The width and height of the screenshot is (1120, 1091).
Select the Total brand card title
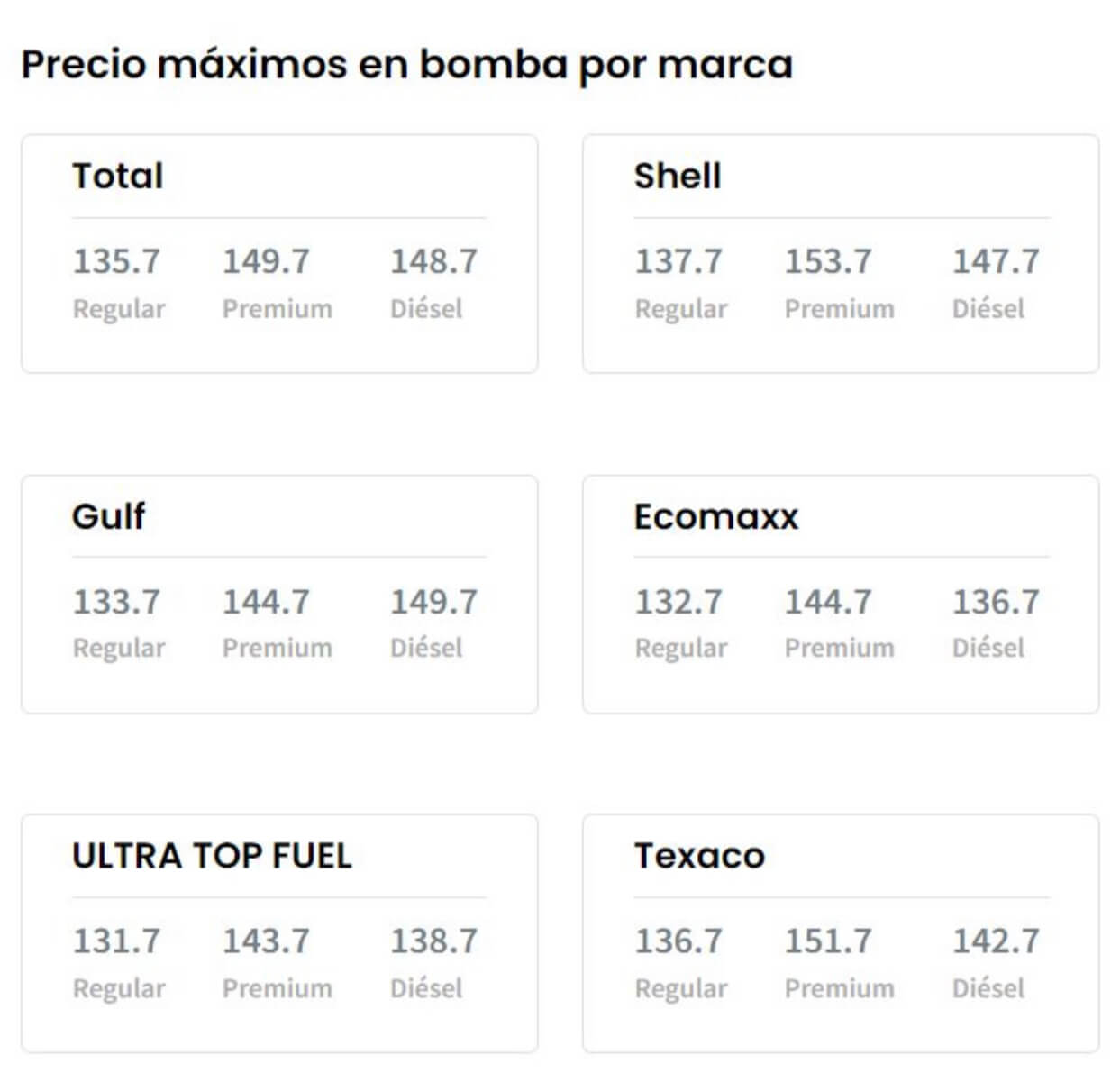118,176
